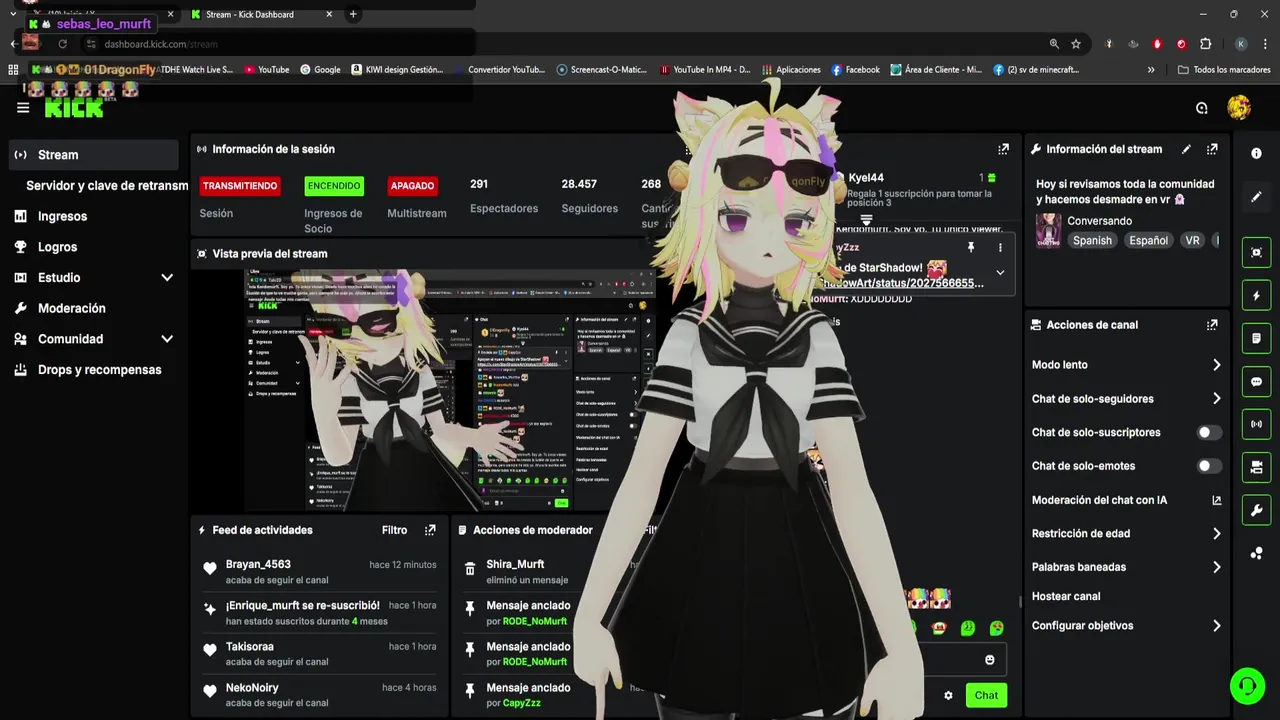Click the three-dots icon in right sidebar
Screen dimensions: 1280x720
point(1256,553)
